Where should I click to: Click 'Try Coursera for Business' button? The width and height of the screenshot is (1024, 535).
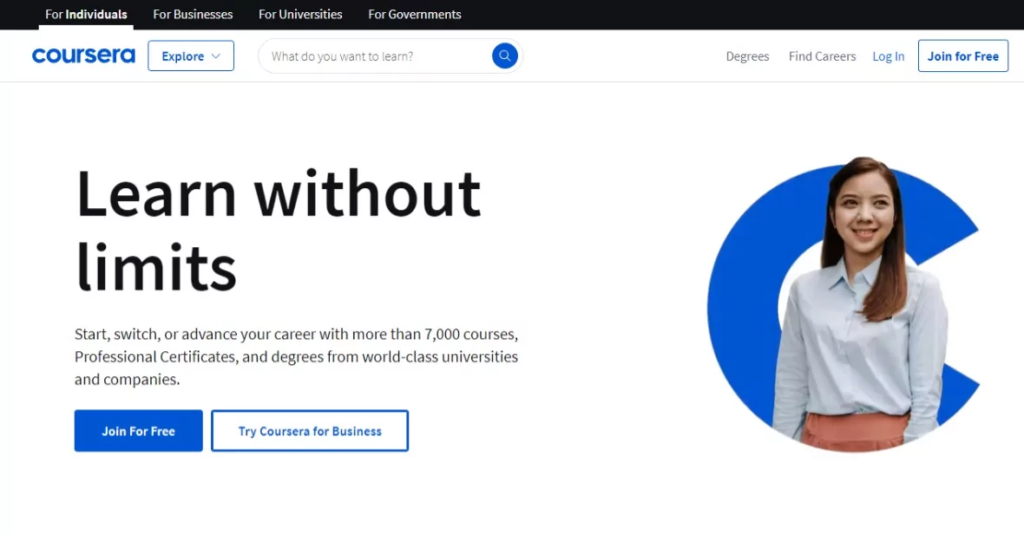(310, 430)
